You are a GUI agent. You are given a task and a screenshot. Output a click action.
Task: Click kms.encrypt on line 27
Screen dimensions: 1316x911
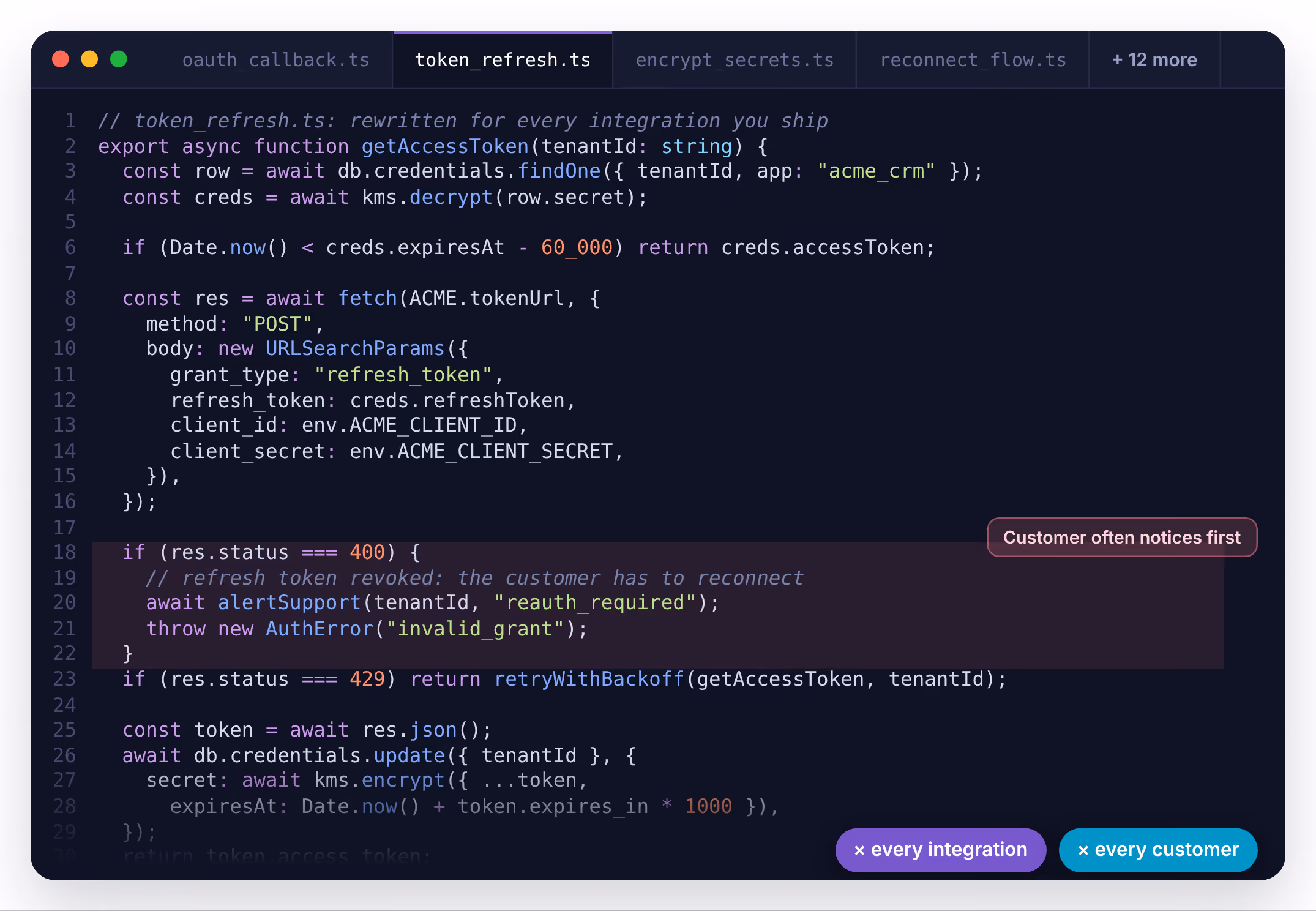[379, 781]
